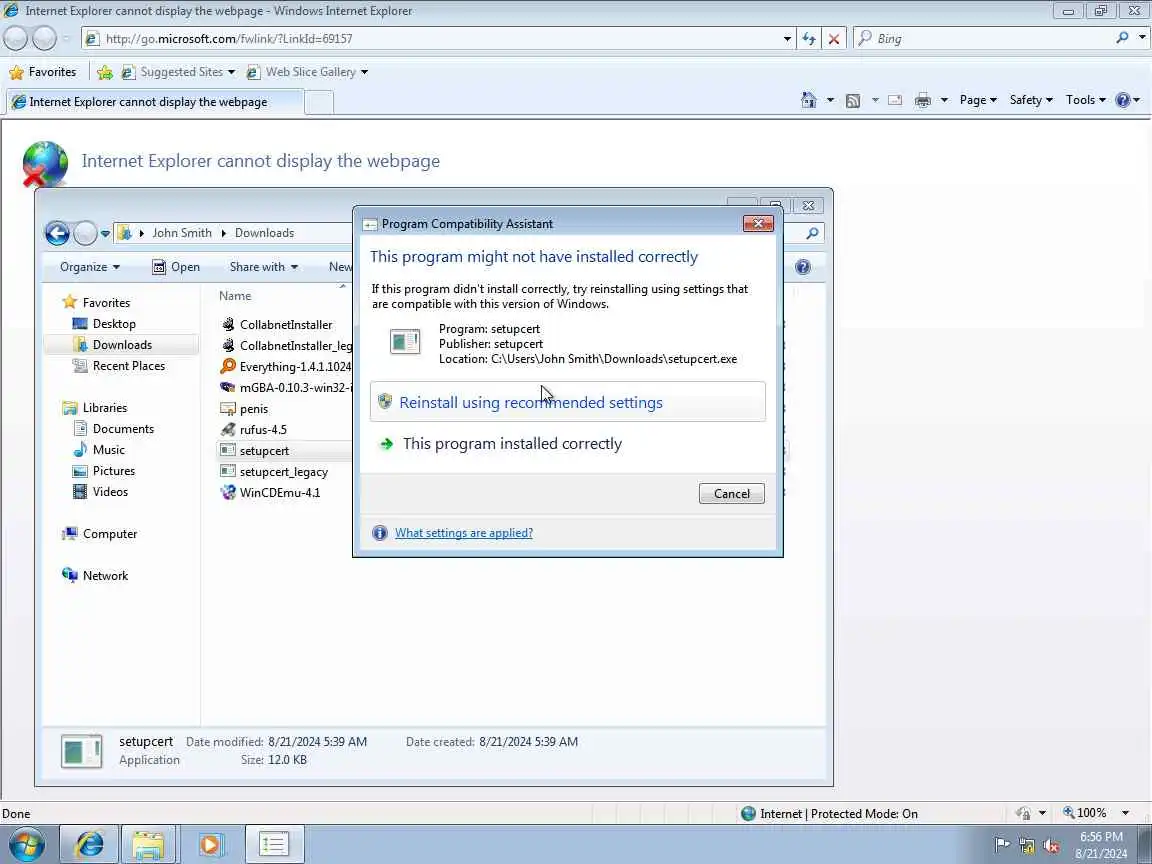Viewport: 1152px width, 864px height.
Task: Select Favorites in navigation pane
Action: pyautogui.click(x=106, y=303)
